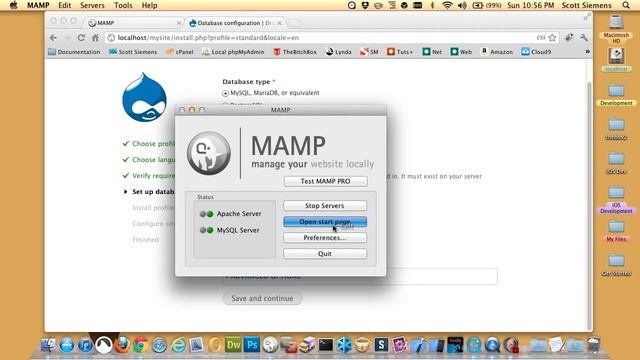Select MySQL, MariaDB, or equivalent option
Image resolution: width=640 pixels, height=360 pixels.
point(225,93)
